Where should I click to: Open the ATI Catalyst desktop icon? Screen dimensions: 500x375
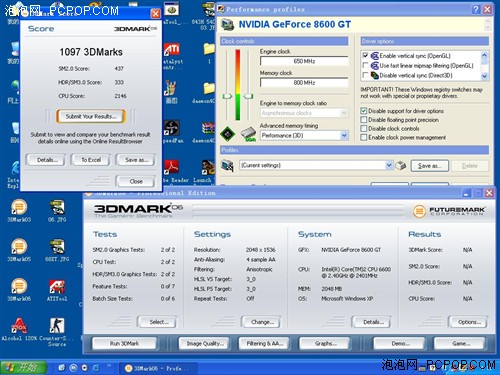[172, 56]
